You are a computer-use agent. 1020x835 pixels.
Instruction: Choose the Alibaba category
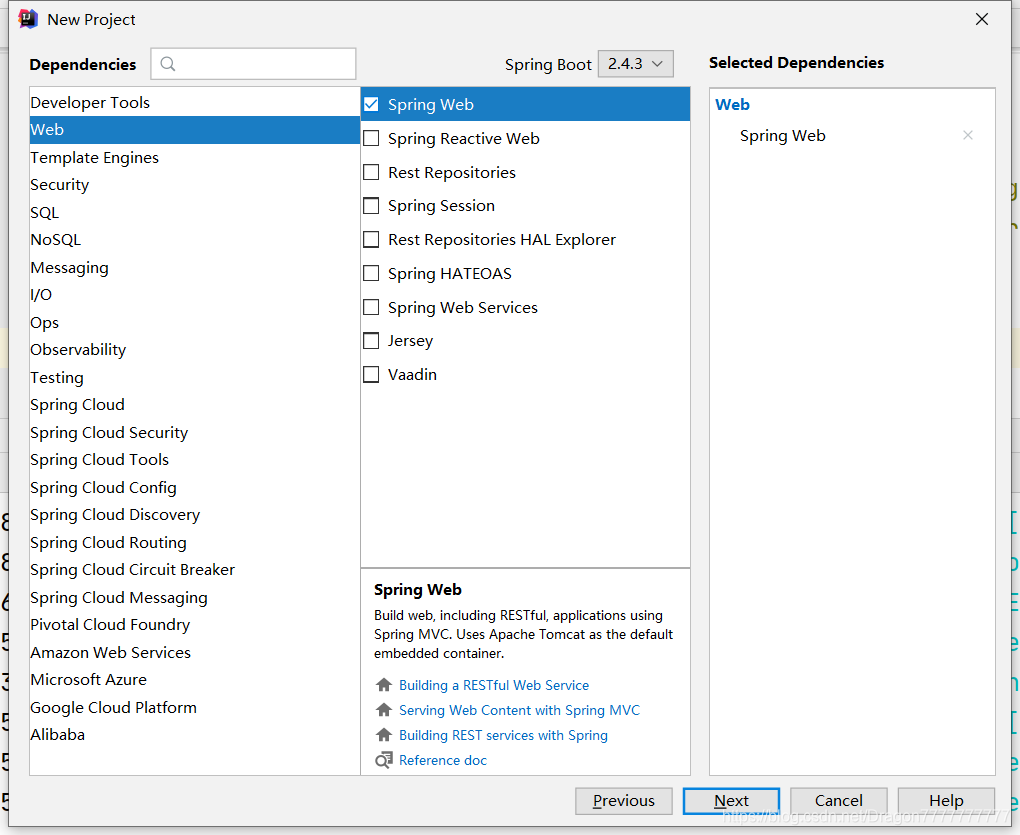click(x=195, y=734)
